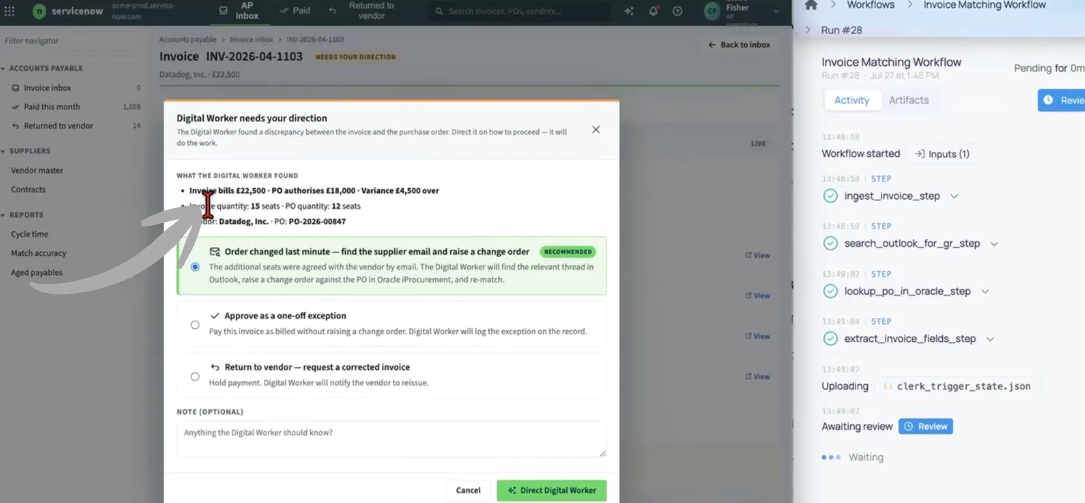Viewport: 1085px width, 503px height.
Task: Collapse the Reports section
Action: [x=23, y=215]
